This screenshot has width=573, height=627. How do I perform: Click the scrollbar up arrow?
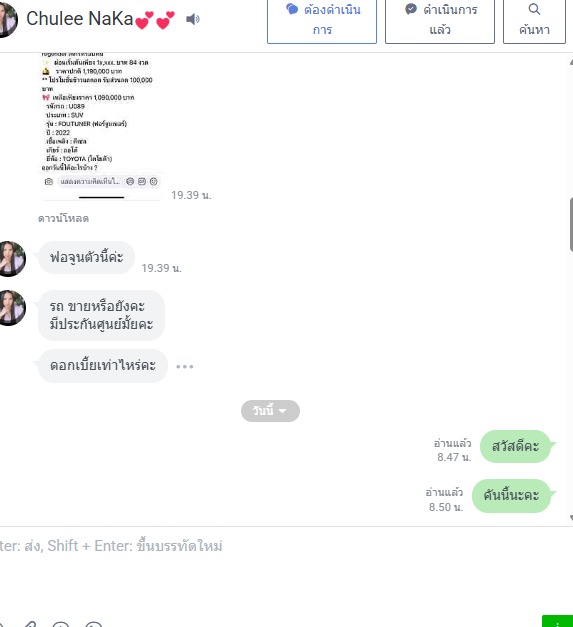571,62
